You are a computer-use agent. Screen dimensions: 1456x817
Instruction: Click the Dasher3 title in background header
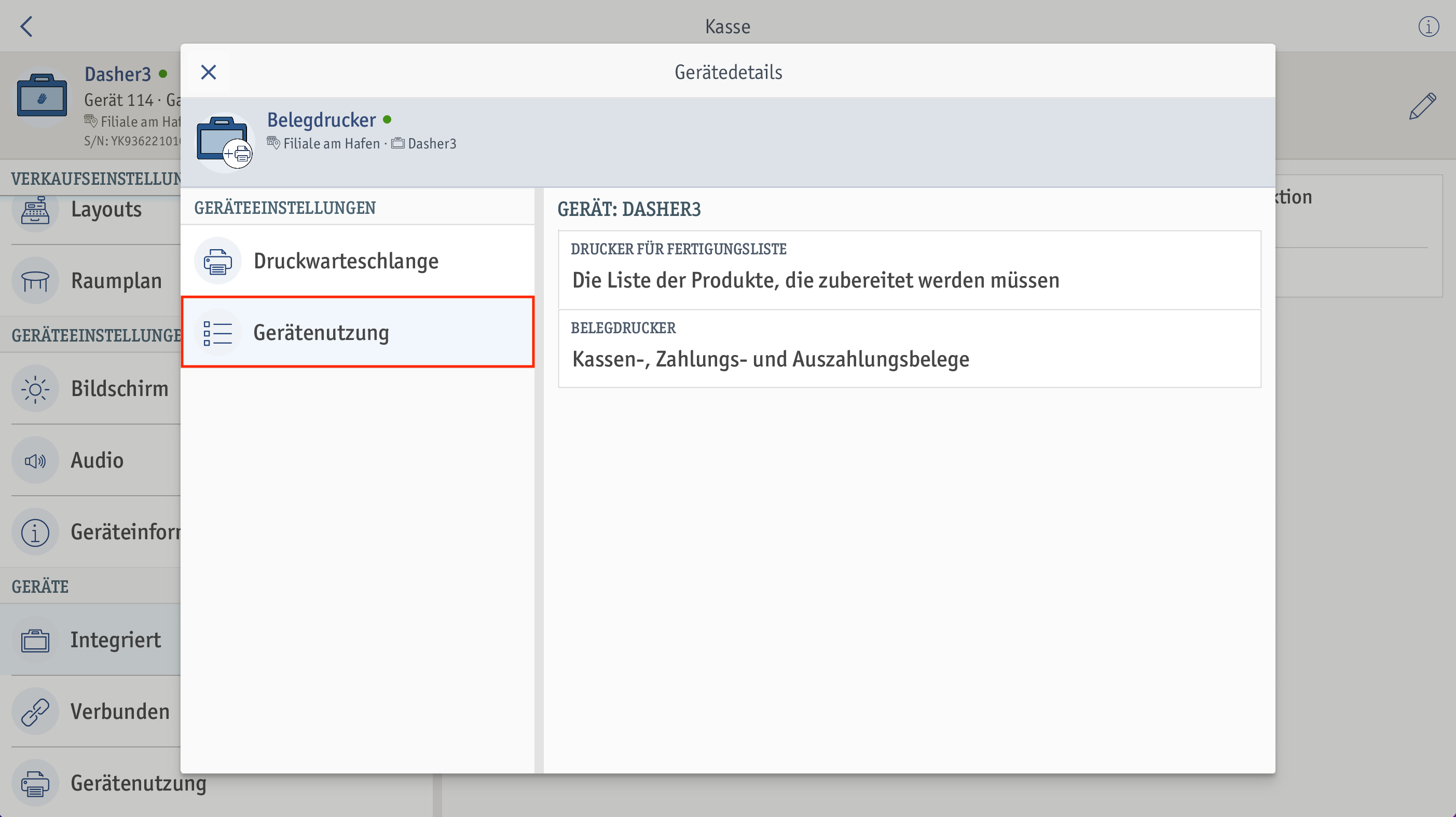[x=118, y=74]
